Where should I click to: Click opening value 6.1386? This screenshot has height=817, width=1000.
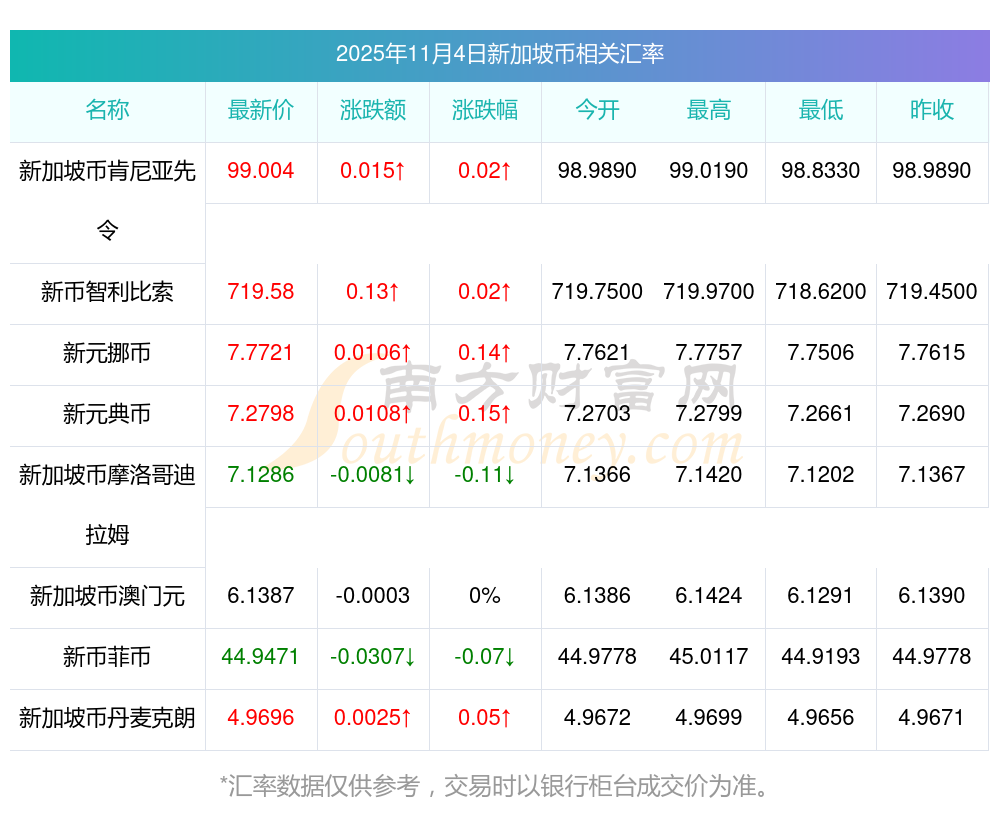pyautogui.click(x=597, y=596)
